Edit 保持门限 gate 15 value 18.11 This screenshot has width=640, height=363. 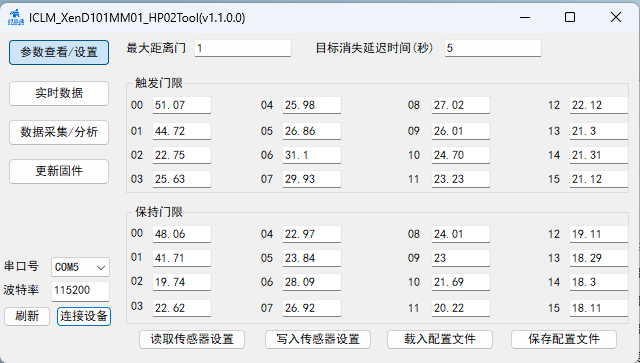point(599,308)
